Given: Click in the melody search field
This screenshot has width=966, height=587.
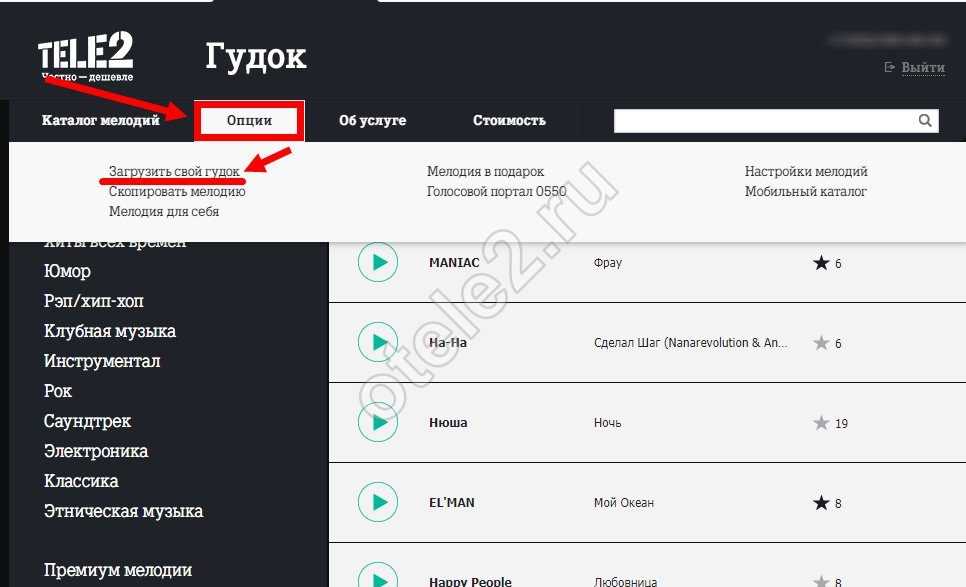Looking at the screenshot, I should (x=765, y=121).
